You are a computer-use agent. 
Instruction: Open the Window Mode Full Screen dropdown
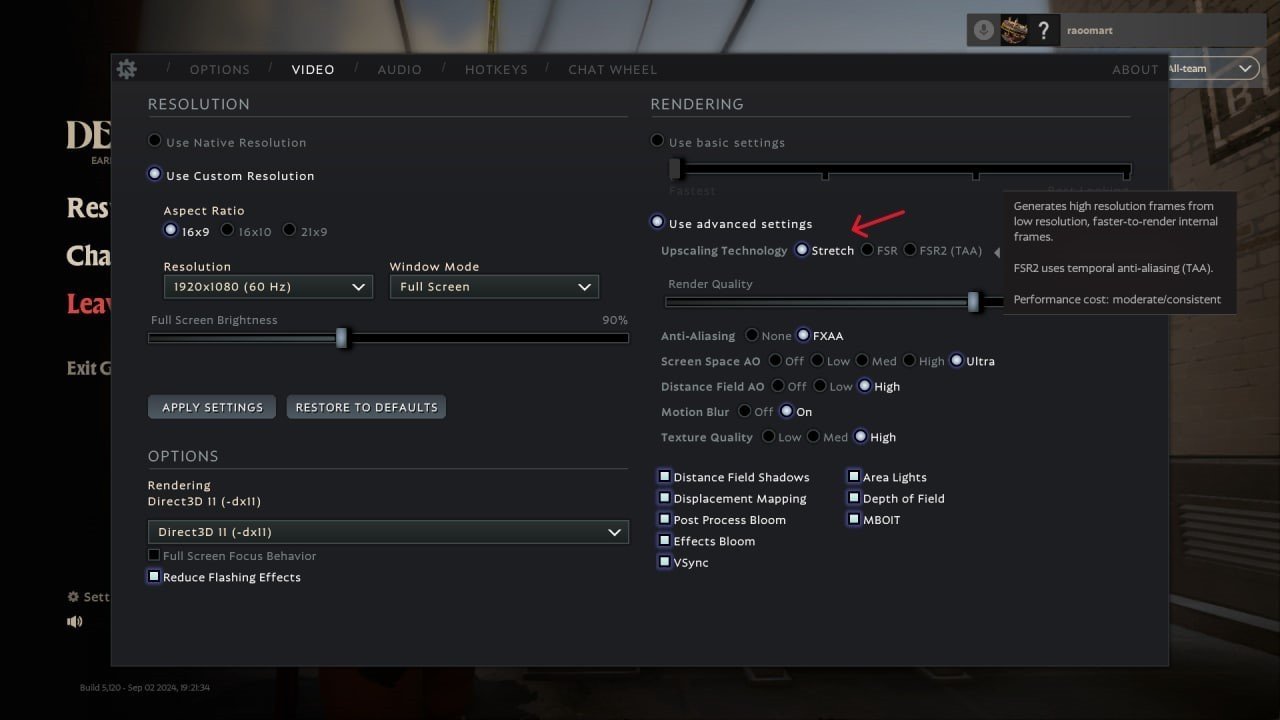494,287
